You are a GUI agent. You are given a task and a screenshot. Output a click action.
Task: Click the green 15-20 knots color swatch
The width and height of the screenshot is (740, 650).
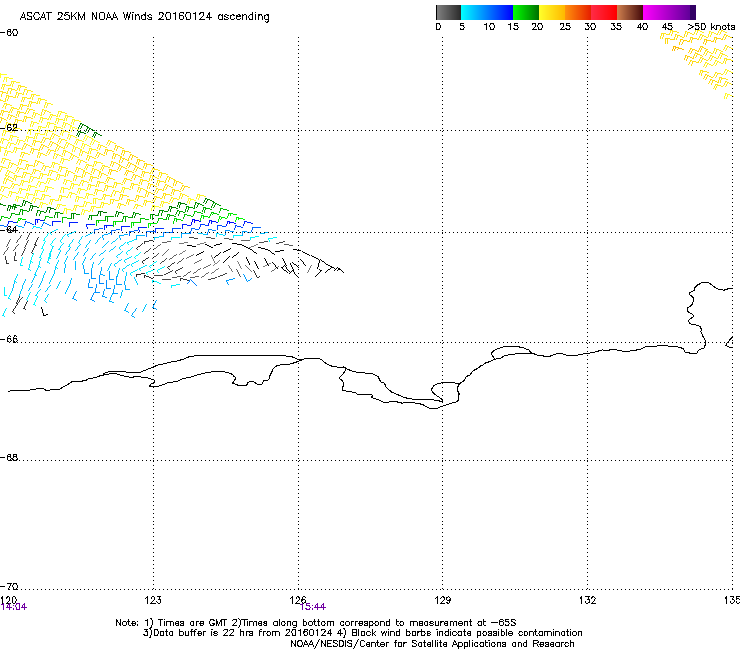point(526,12)
